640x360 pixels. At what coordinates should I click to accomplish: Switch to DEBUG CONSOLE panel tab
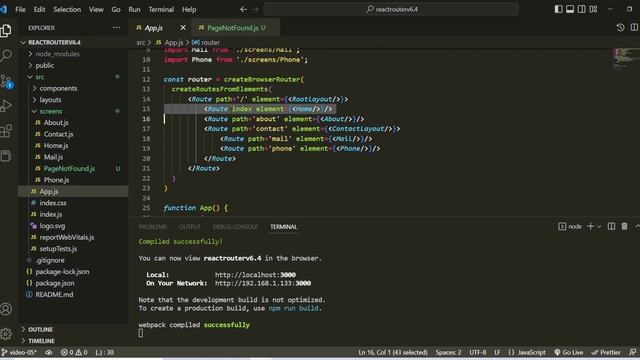[x=236, y=227]
